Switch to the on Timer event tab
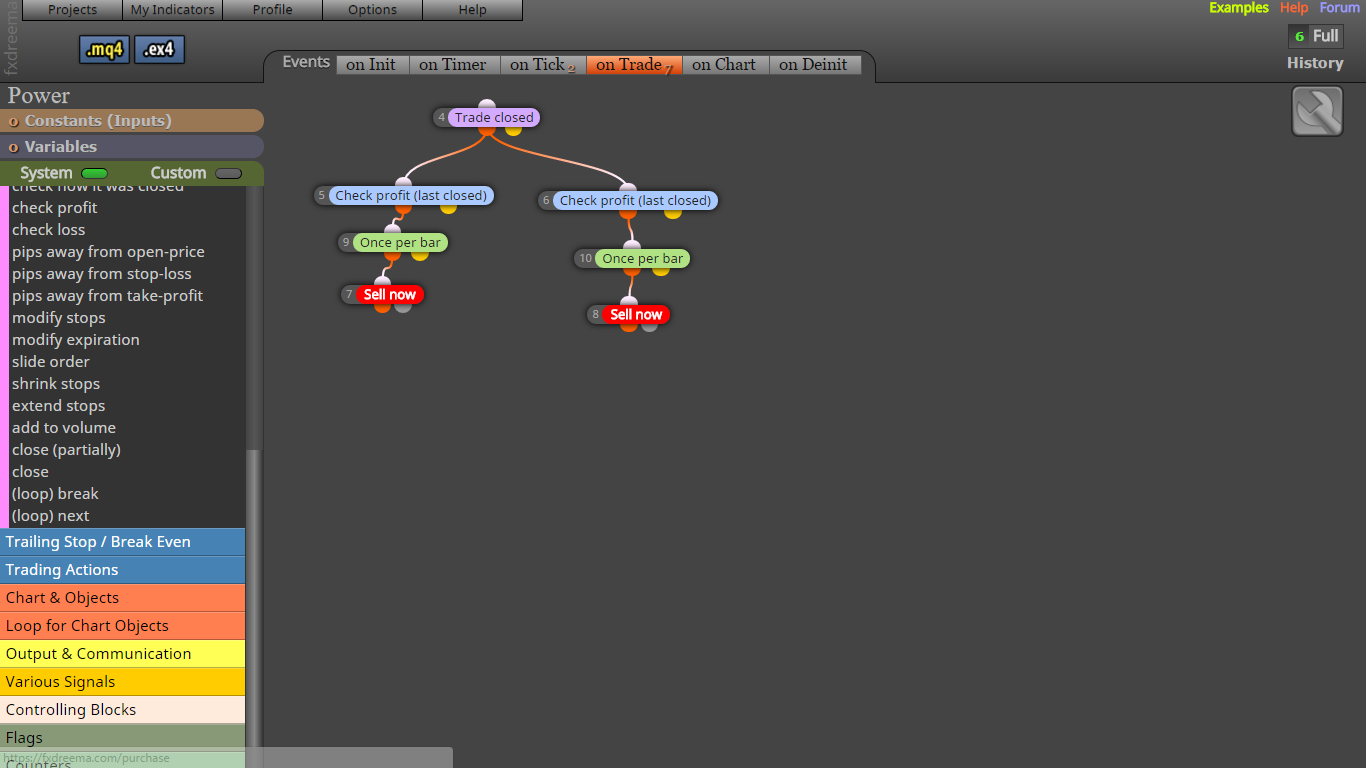The height and width of the screenshot is (768, 1366). tap(454, 65)
